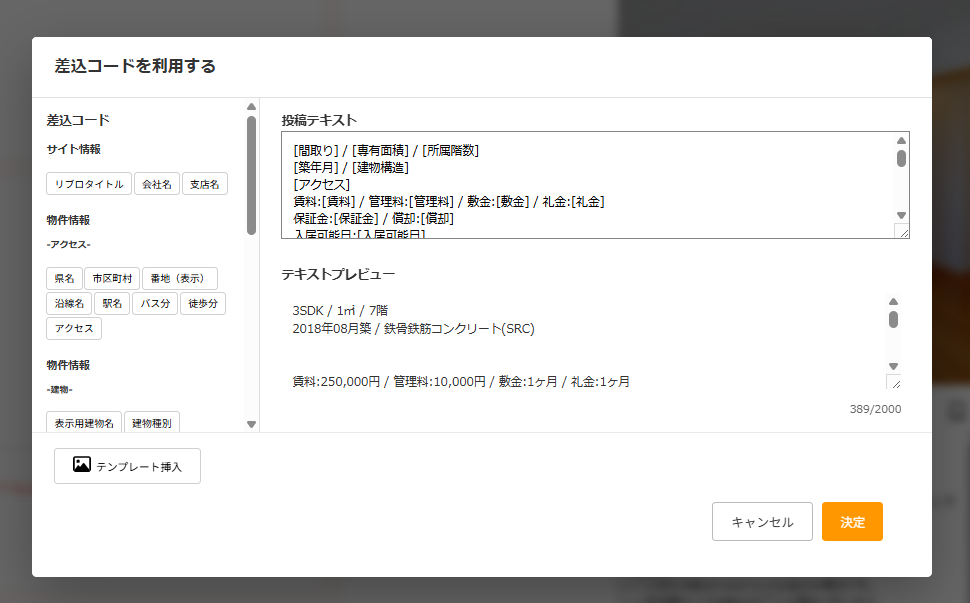This screenshot has width=970, height=603.
Task: Click inside the 投稿テキスト text area
Action: click(587, 185)
